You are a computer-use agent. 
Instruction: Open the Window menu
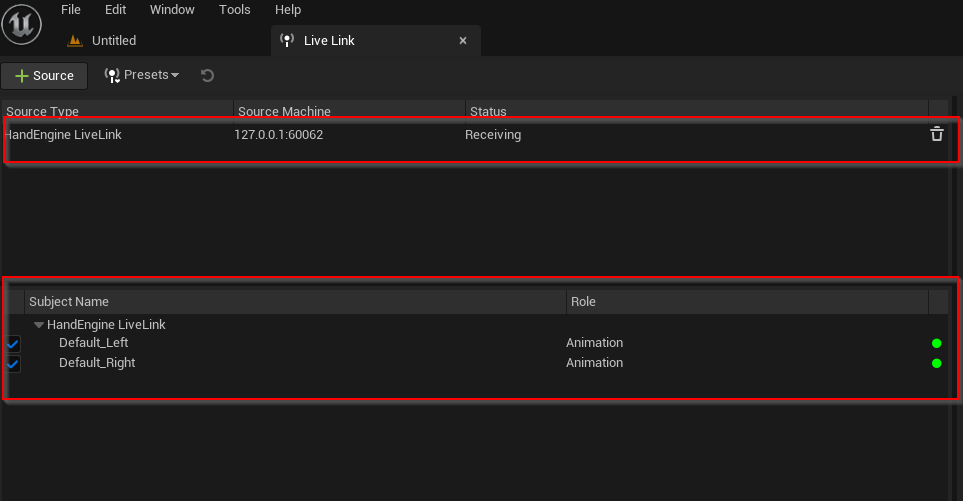[x=172, y=10]
